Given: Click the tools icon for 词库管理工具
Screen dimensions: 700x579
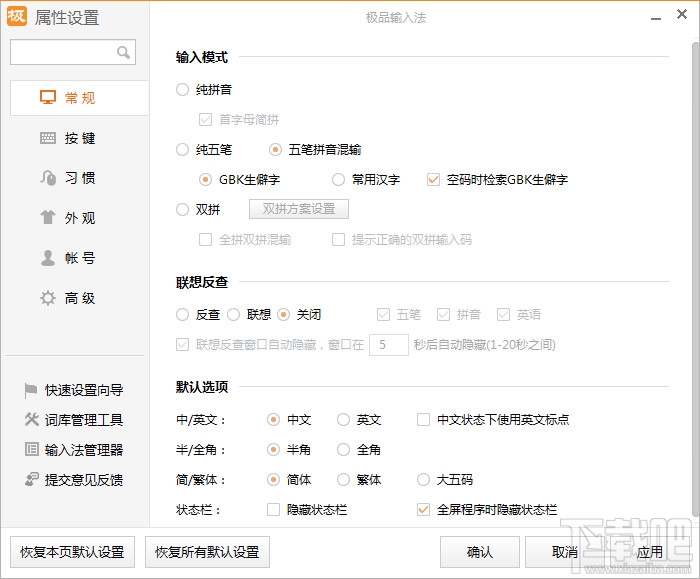Looking at the screenshot, I should coord(31,419).
